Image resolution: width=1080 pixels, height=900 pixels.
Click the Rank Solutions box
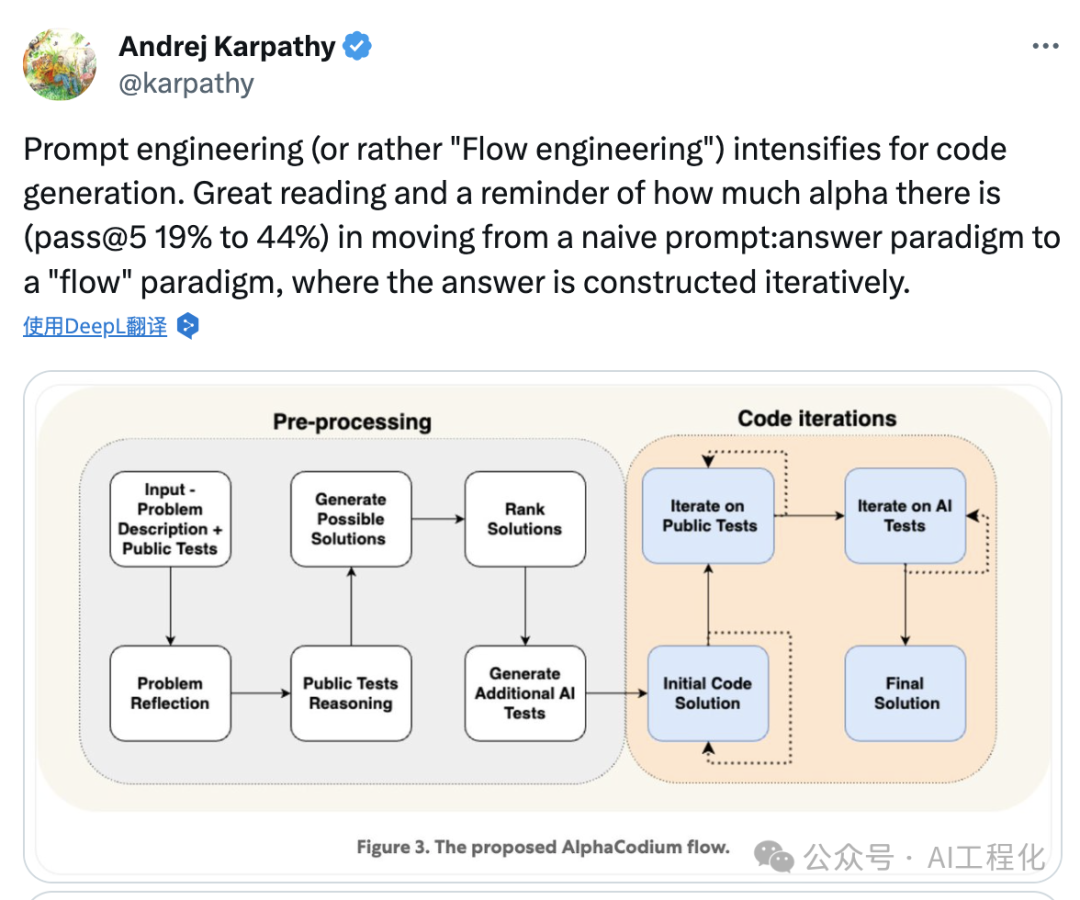pyautogui.click(x=524, y=519)
